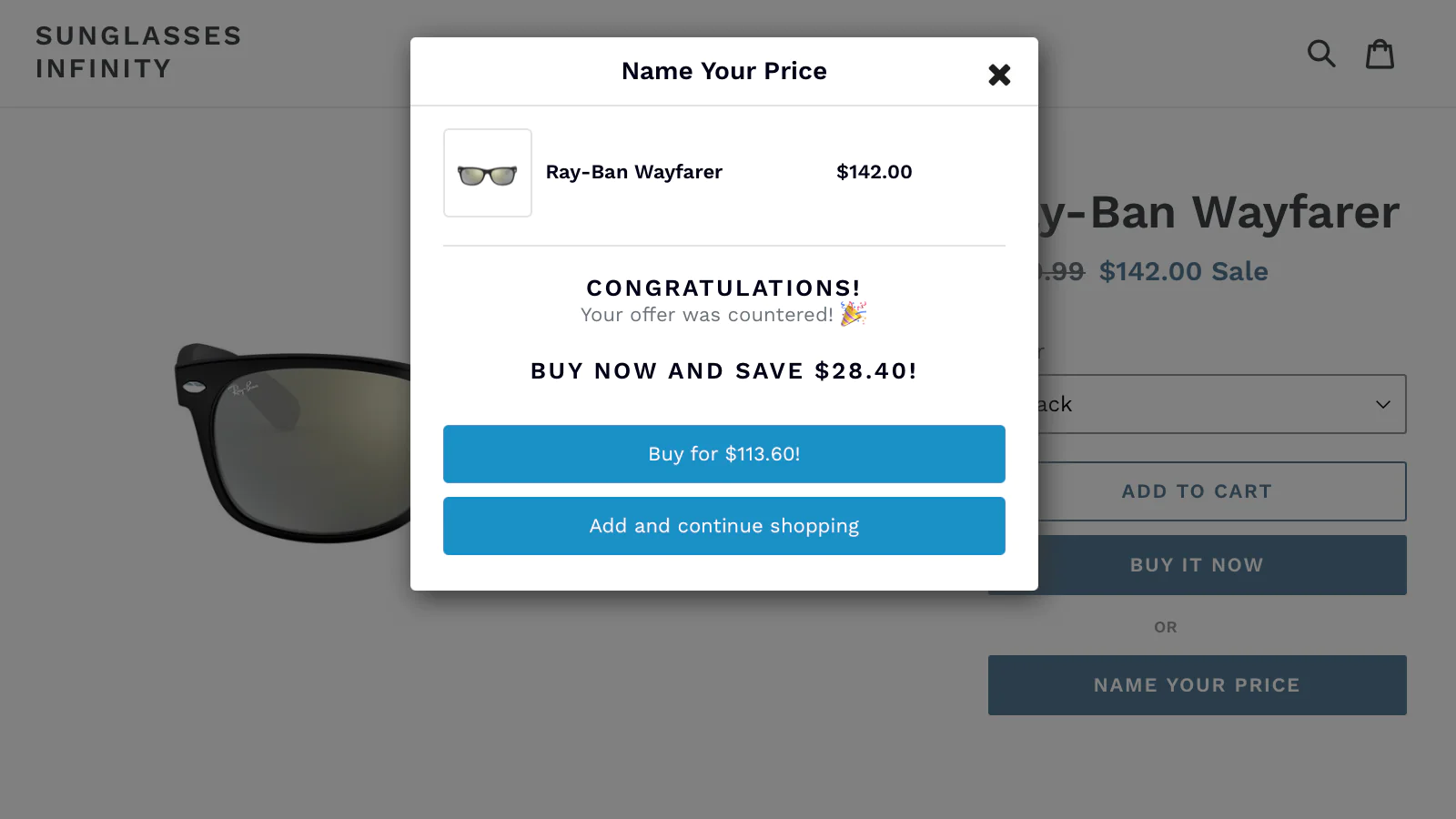Screen dimensions: 1456x819
Task: Click the Name Your Price dialog title
Action: click(x=724, y=71)
